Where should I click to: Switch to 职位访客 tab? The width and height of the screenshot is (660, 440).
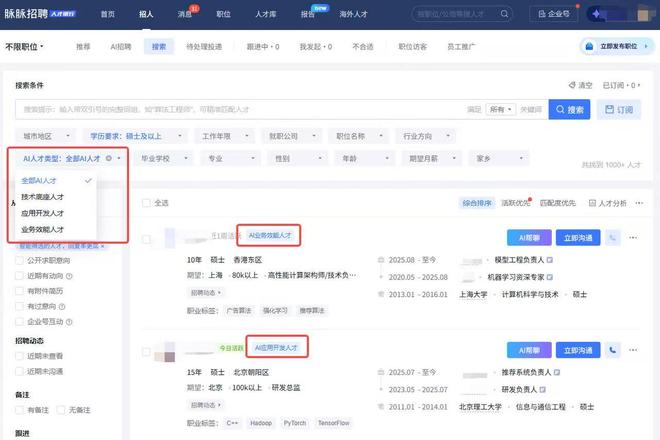tap(412, 46)
